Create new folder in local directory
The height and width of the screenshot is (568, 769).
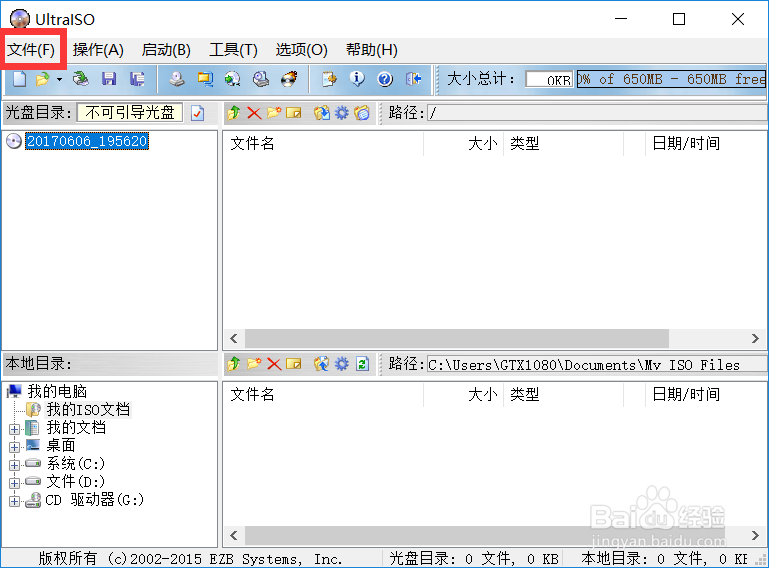click(x=254, y=364)
